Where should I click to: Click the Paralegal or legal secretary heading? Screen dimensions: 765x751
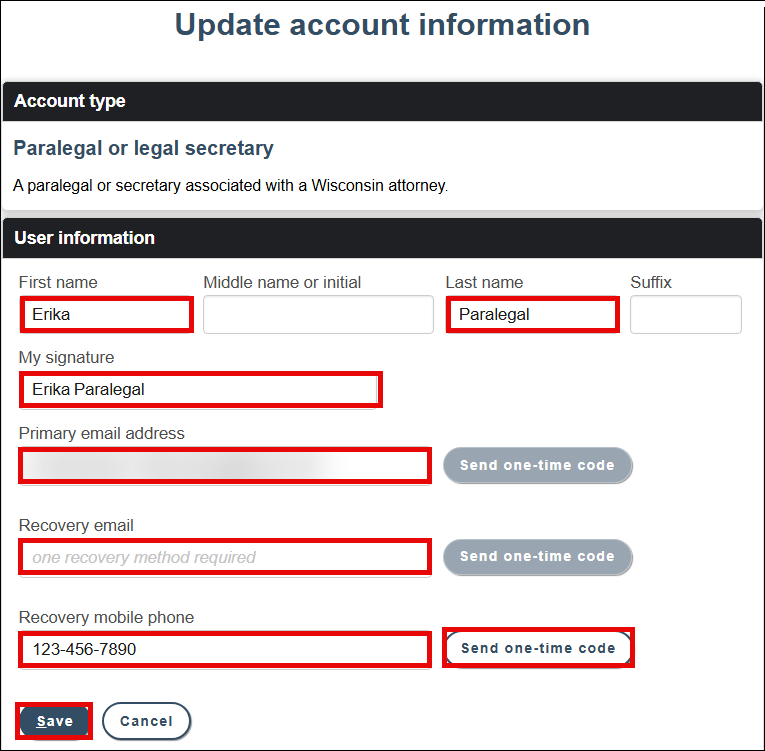click(143, 149)
